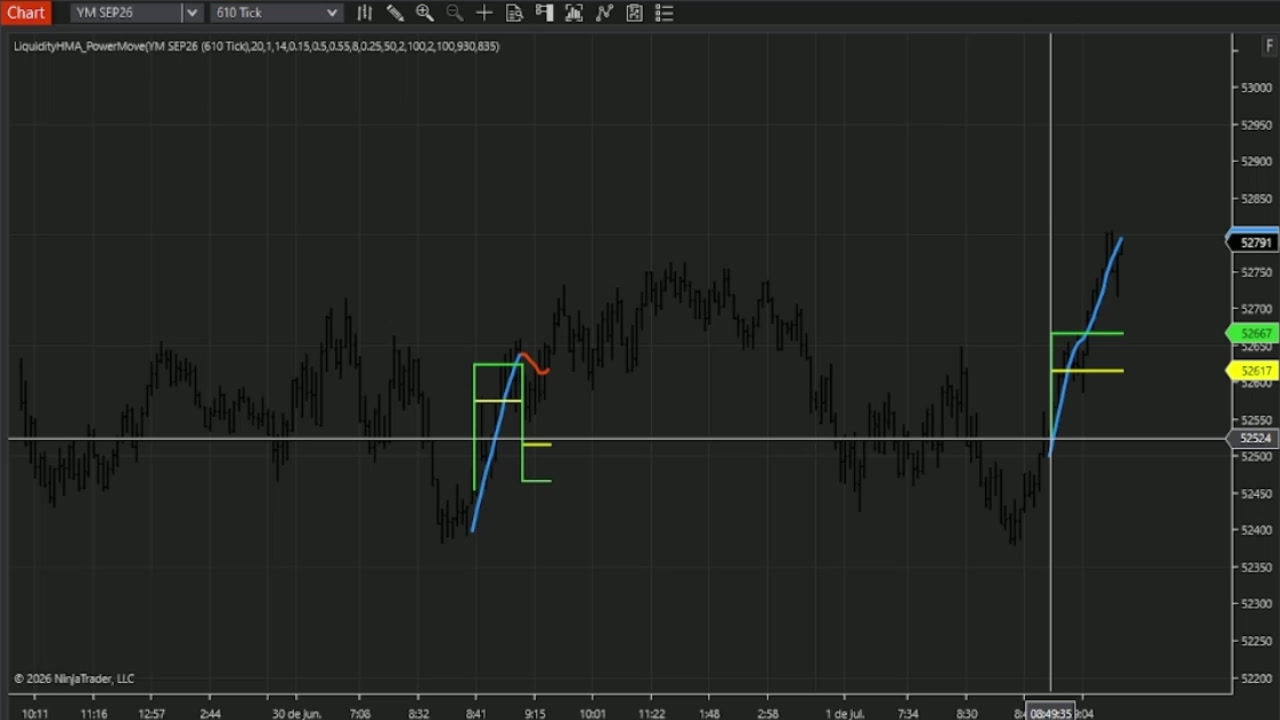This screenshot has height=720, width=1280.
Task: Show the Data Box
Action: 514,13
